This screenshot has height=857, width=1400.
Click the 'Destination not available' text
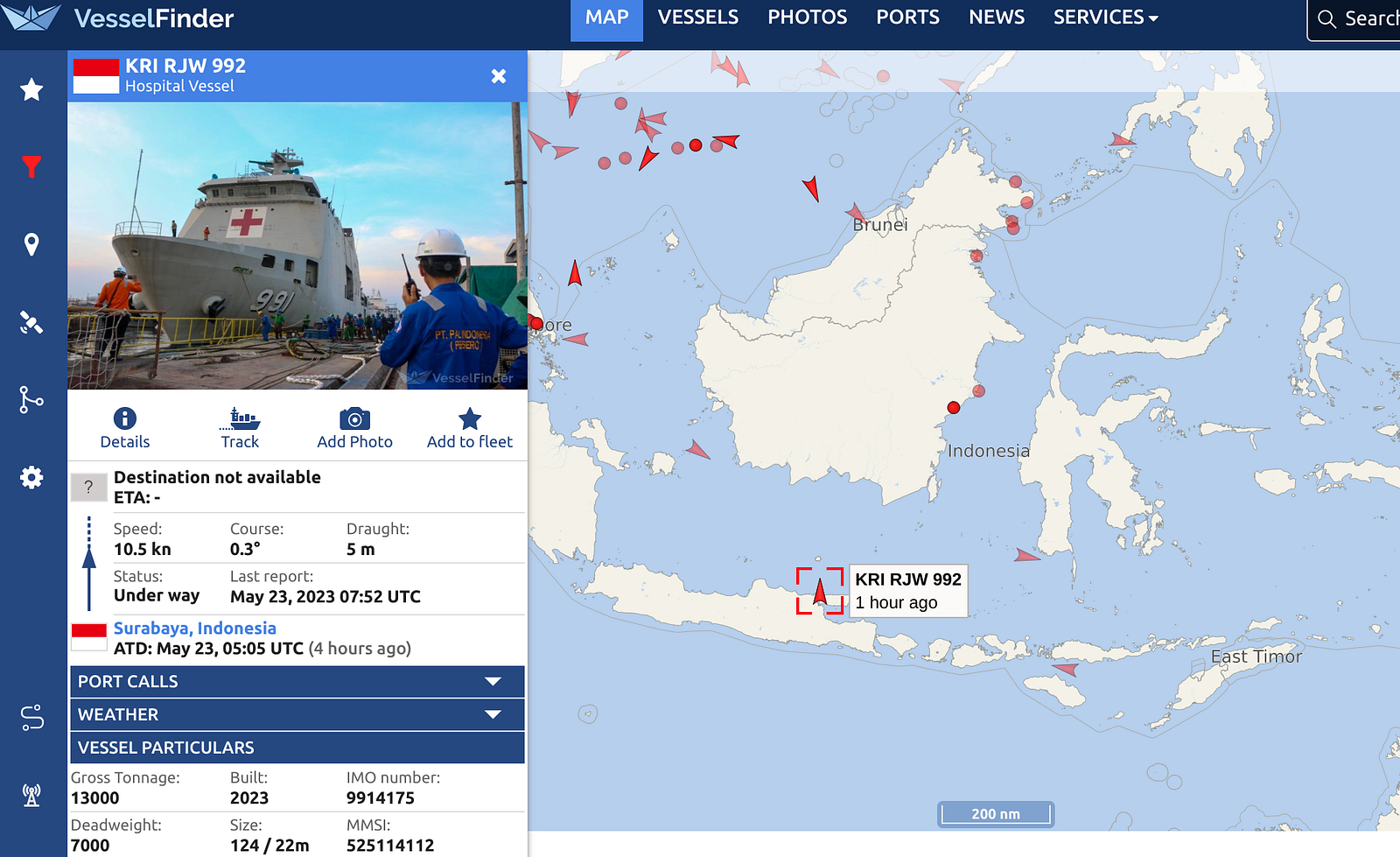pyautogui.click(x=217, y=477)
